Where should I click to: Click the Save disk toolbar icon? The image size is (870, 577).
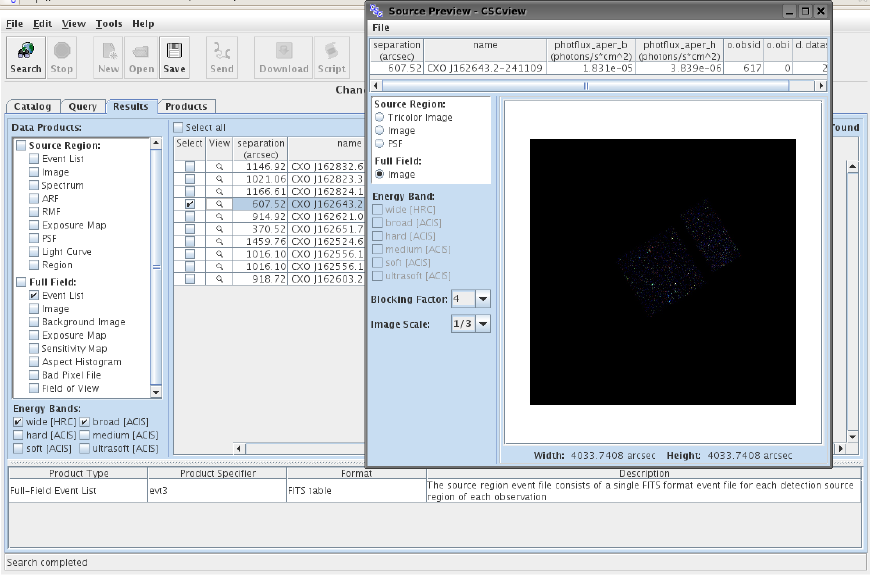coord(174,57)
